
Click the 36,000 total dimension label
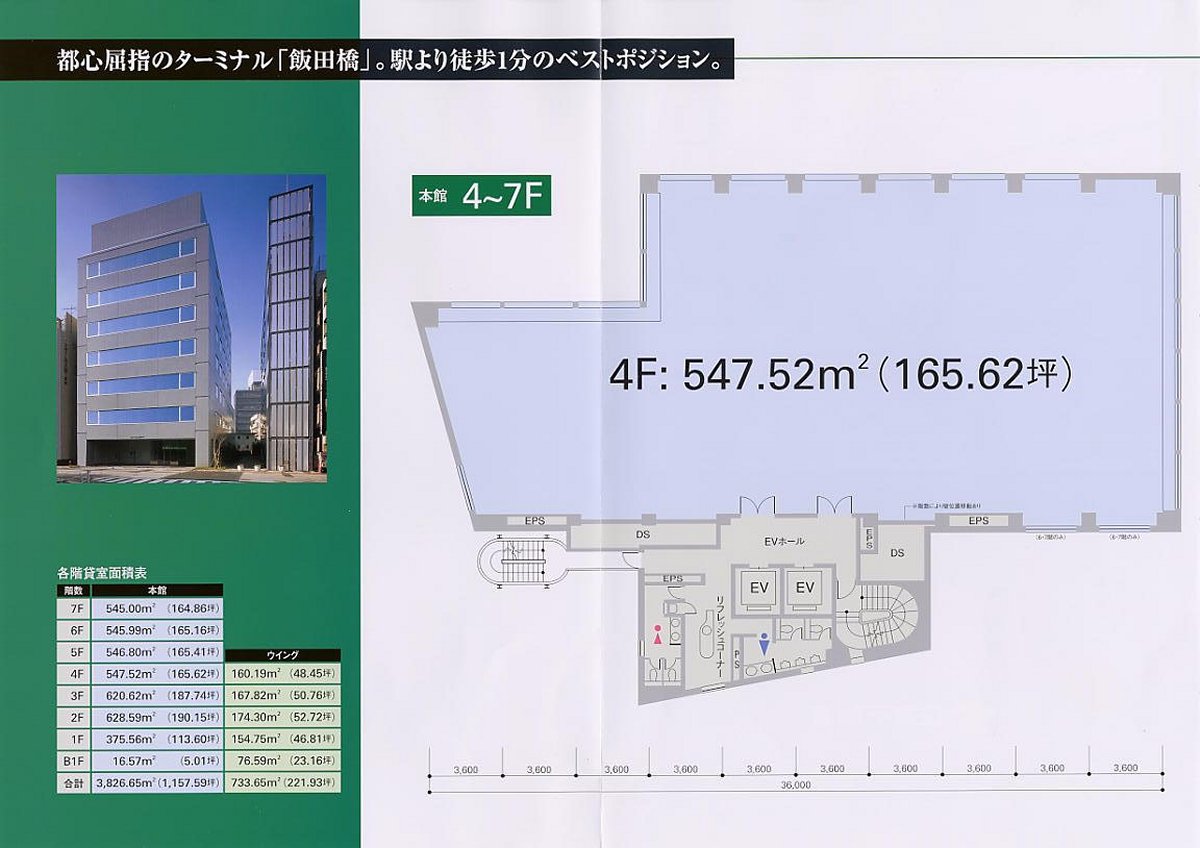coord(795,786)
